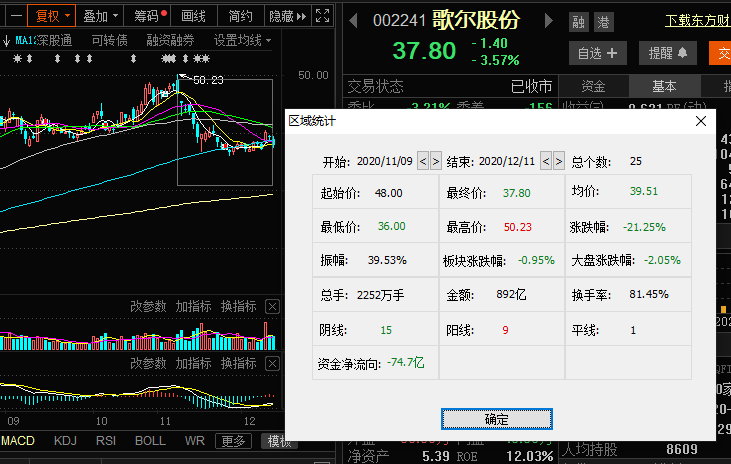Screen dimensions: 731x464
Task: Click the 融资融券 label
Action: (170, 41)
